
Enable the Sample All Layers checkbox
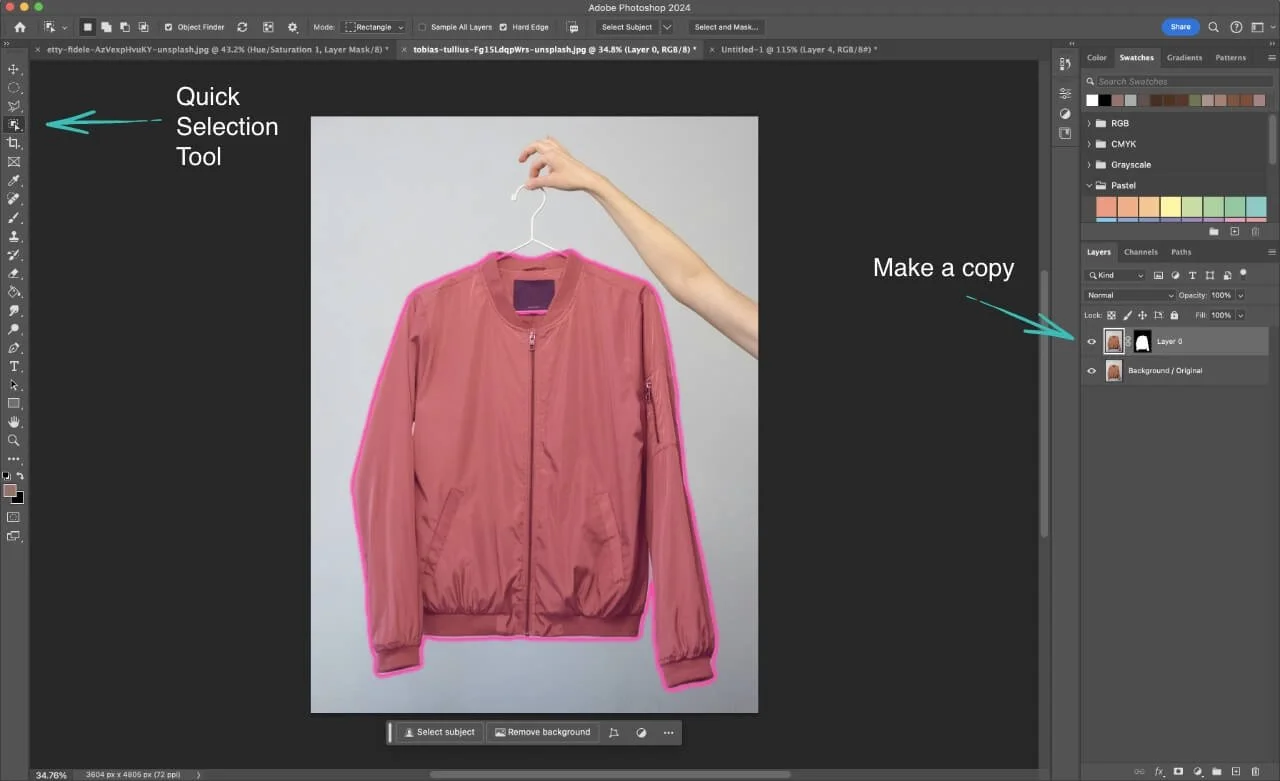tap(421, 27)
